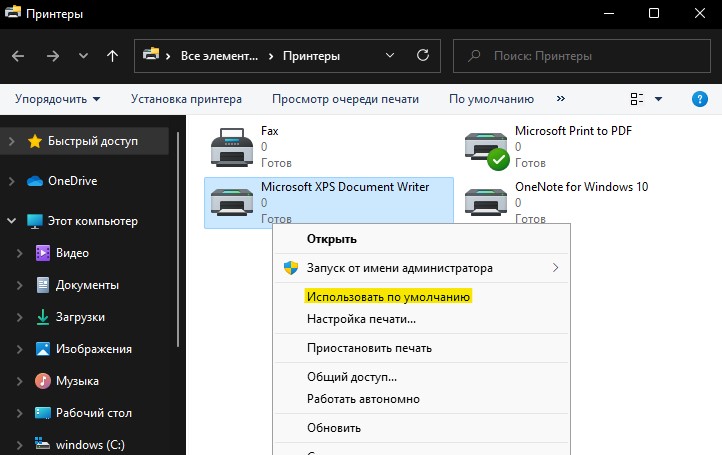Choose Открыть in the context menu
The height and width of the screenshot is (455, 722).
tap(421, 239)
